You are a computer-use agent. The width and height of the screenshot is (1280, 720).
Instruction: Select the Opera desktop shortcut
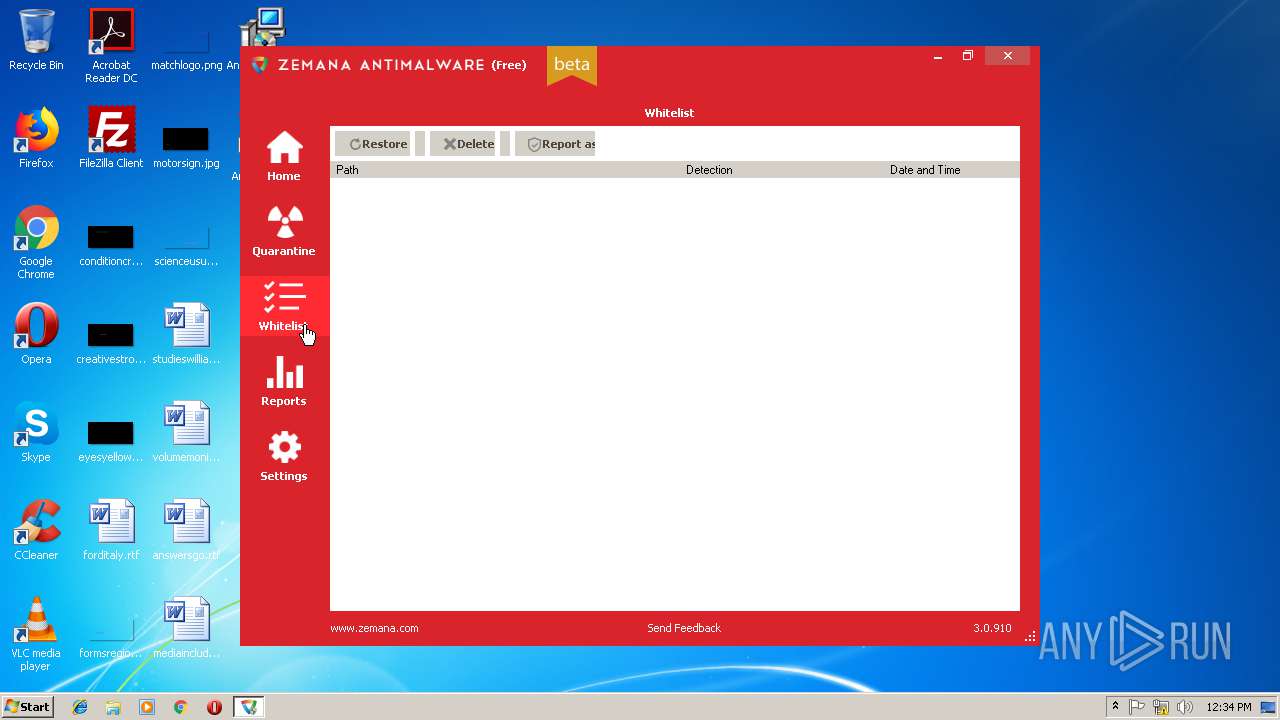(x=36, y=334)
